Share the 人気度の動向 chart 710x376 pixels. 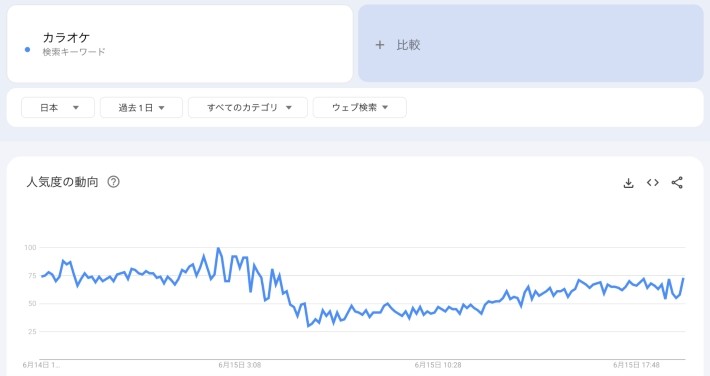point(677,183)
